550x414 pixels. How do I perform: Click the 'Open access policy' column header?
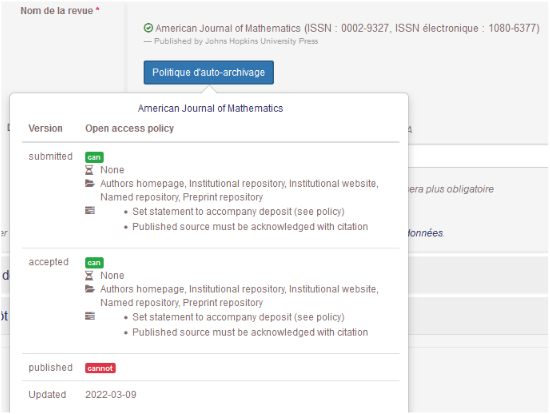coord(129,128)
